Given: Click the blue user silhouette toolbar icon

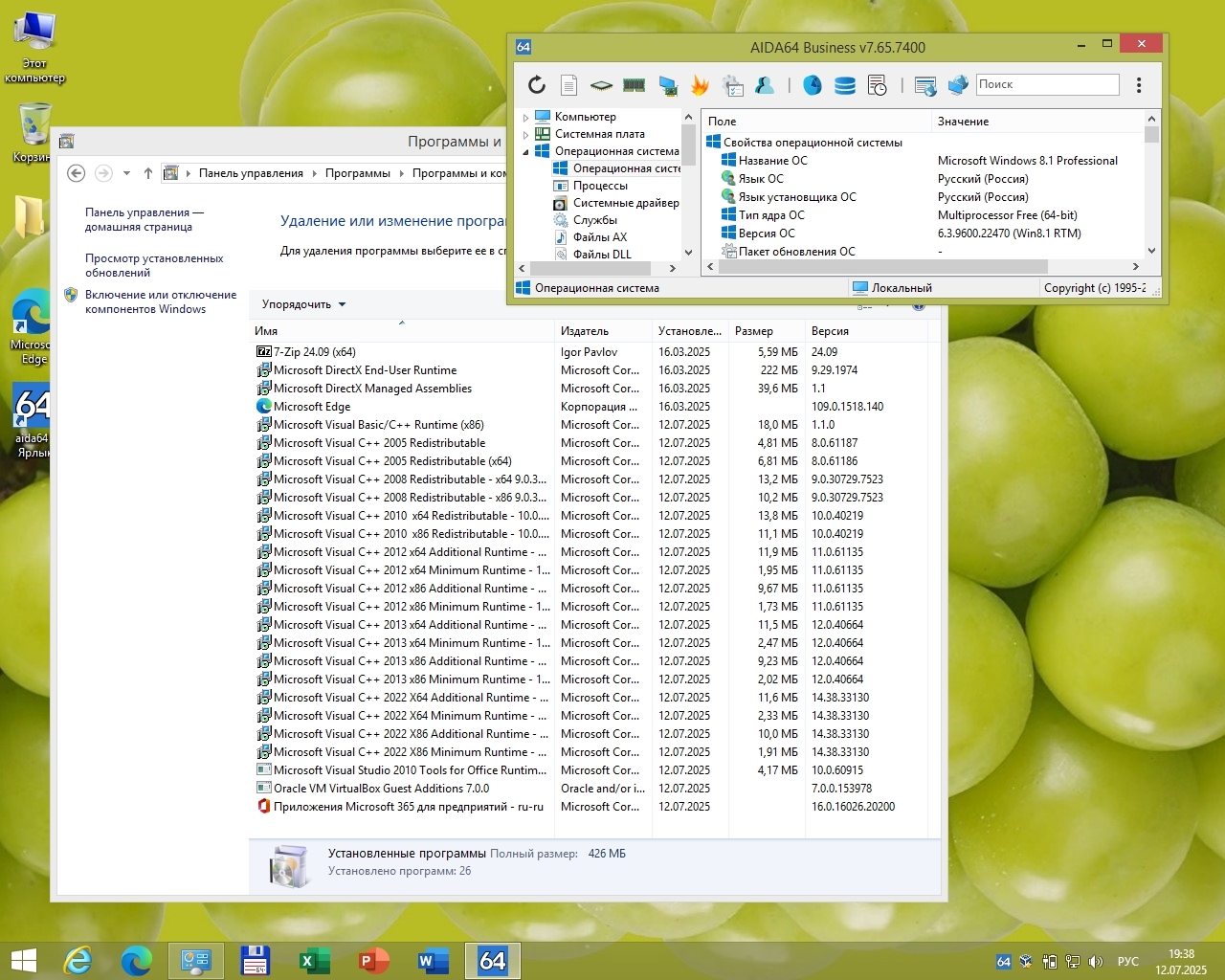Looking at the screenshot, I should [765, 85].
